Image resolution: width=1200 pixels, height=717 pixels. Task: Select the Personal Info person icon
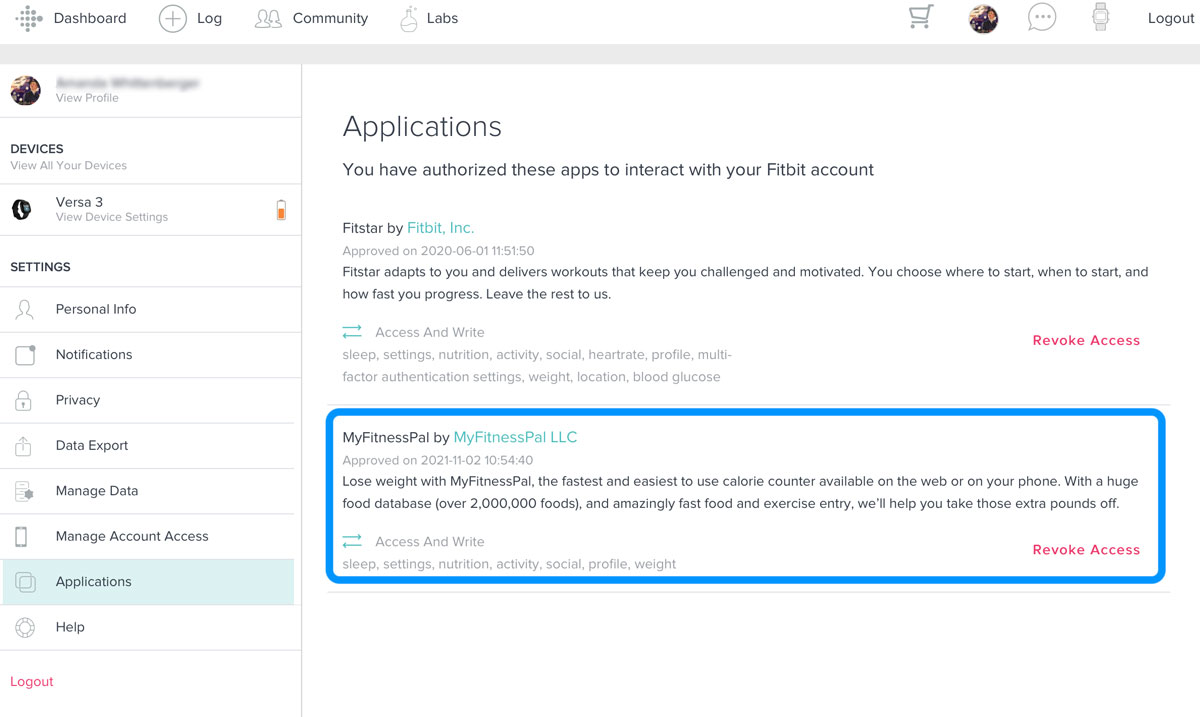(24, 309)
